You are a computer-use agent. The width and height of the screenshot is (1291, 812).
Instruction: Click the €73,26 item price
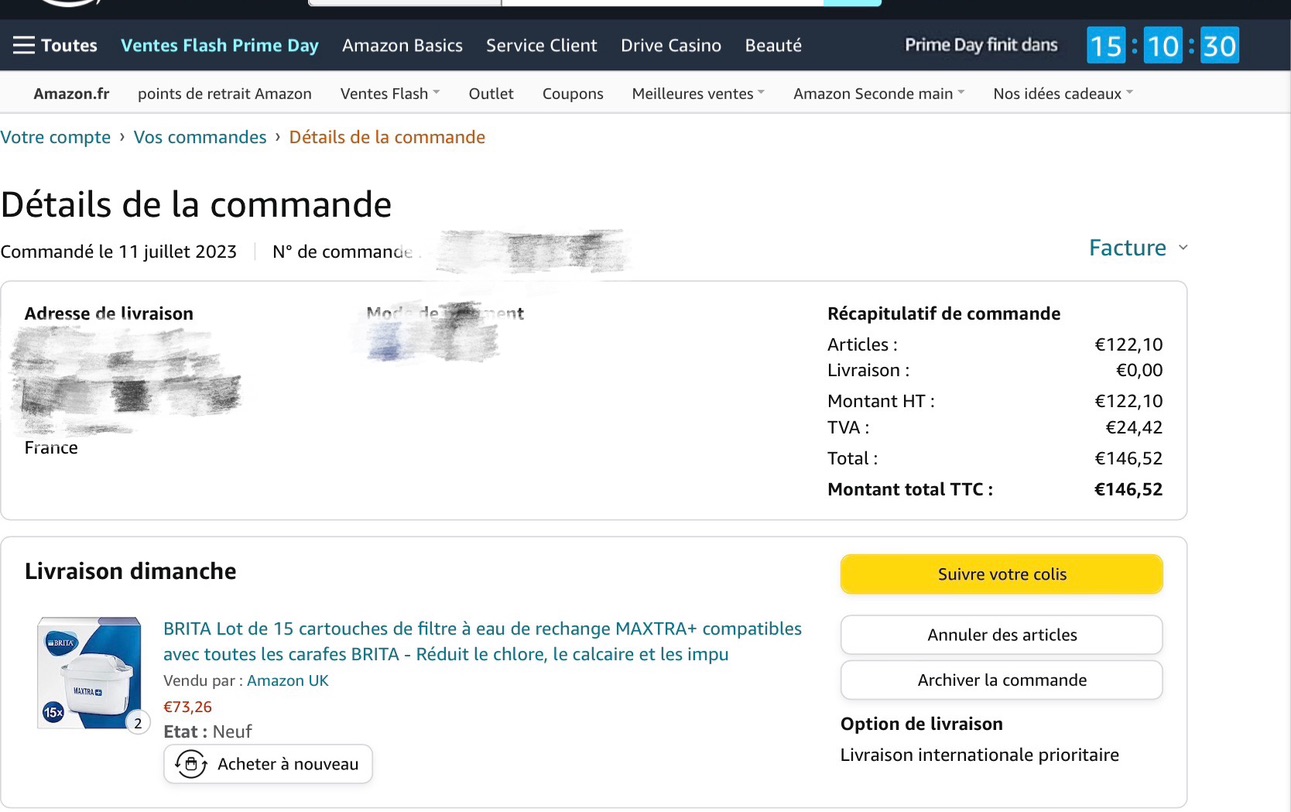(x=188, y=707)
